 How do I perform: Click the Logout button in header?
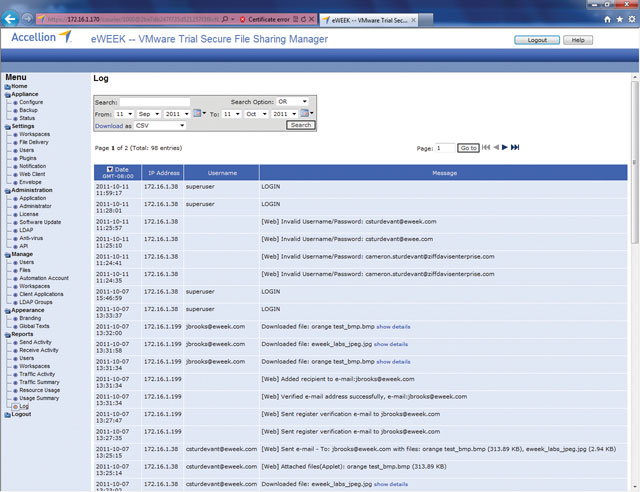click(x=537, y=40)
